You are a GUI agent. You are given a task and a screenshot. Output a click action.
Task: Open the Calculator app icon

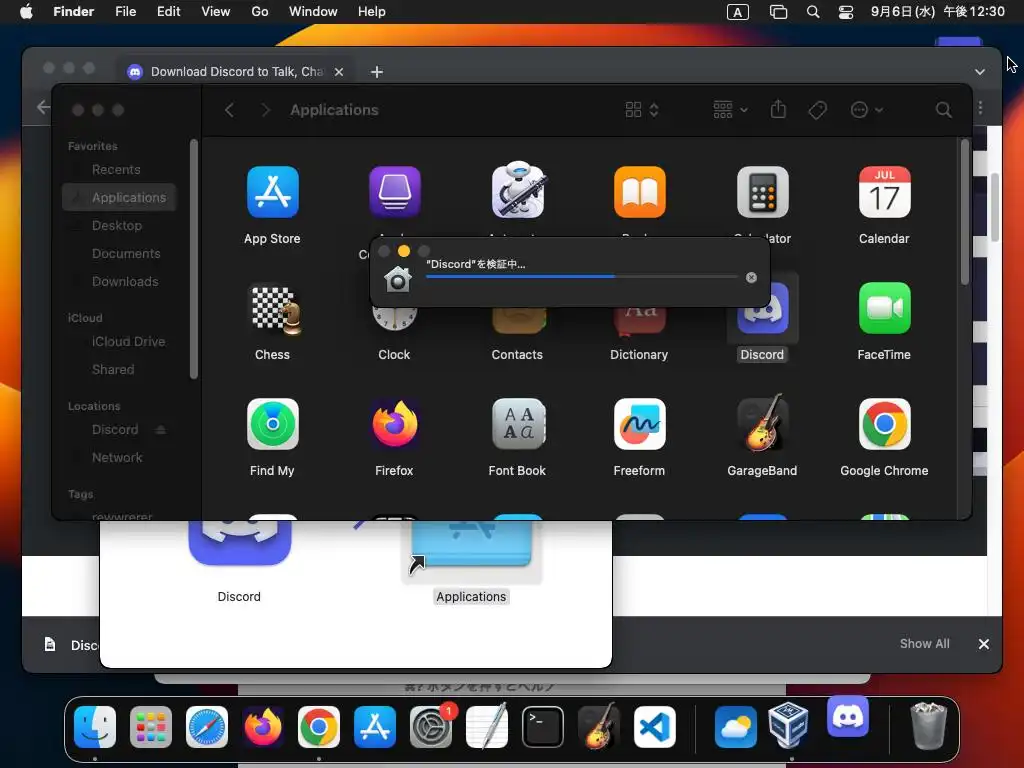click(762, 192)
